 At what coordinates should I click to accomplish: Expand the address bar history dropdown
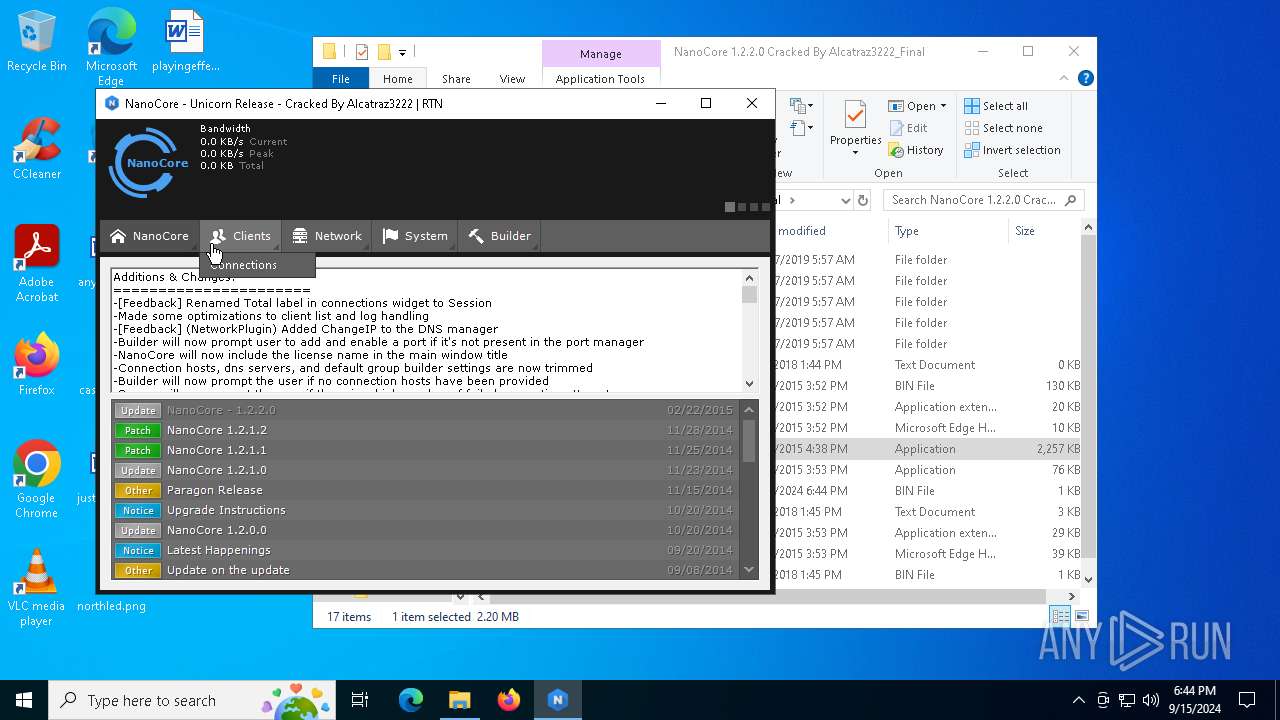tap(845, 200)
